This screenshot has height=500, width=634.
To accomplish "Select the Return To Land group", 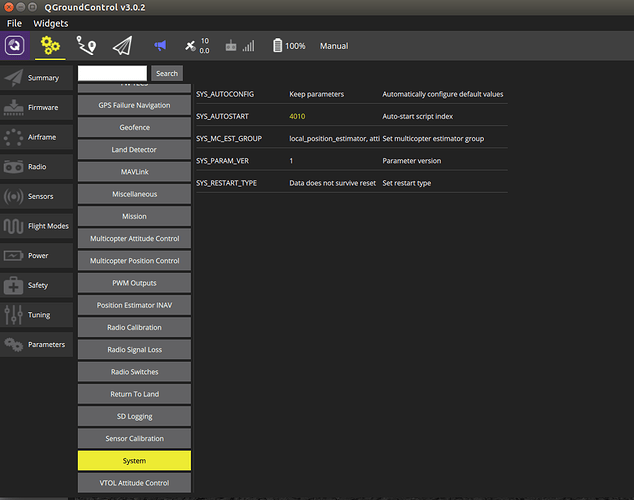I will click(x=134, y=394).
